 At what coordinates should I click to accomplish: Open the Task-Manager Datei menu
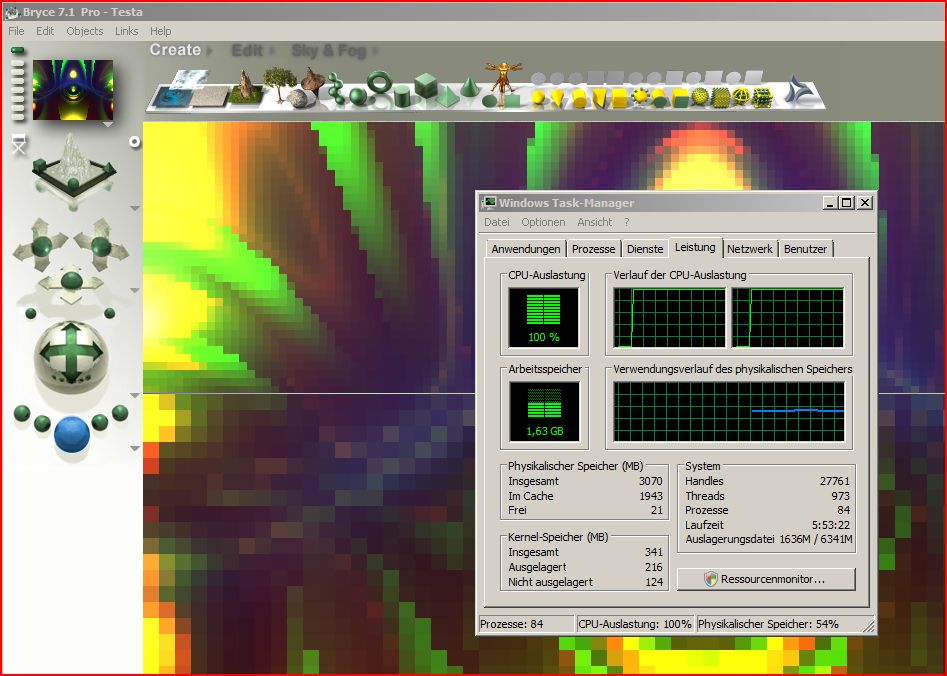pyautogui.click(x=496, y=222)
